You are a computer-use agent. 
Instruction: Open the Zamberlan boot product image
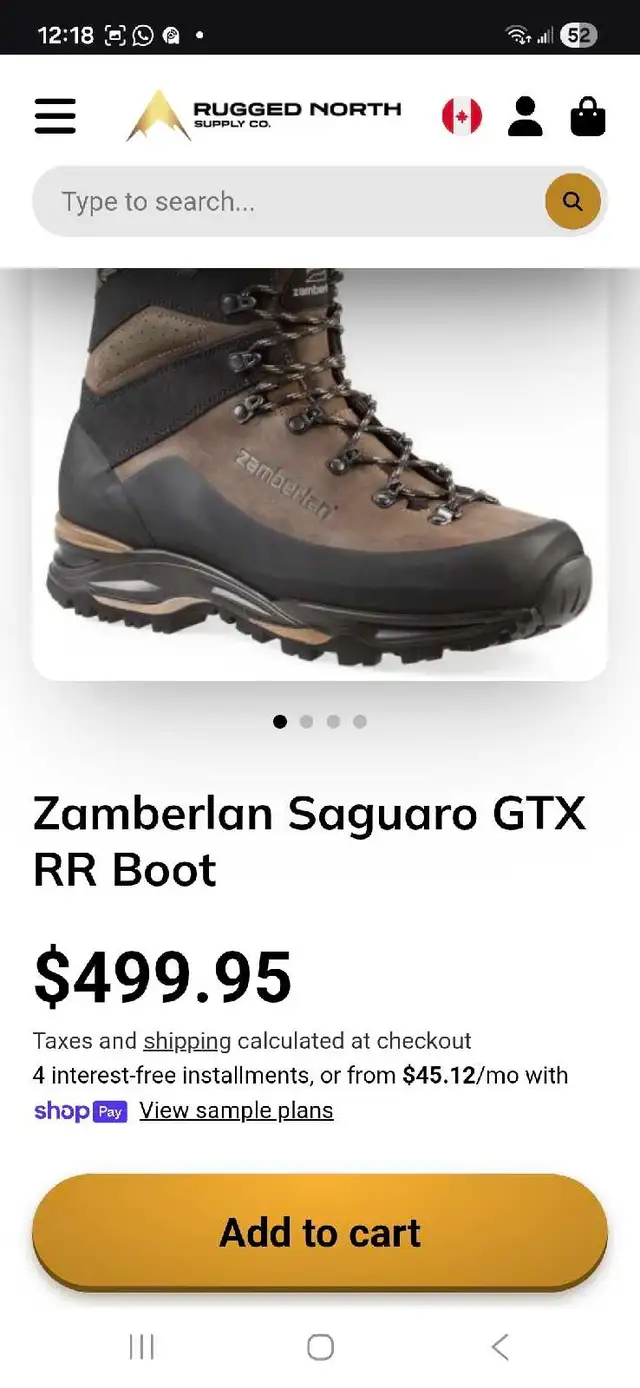[x=320, y=474]
